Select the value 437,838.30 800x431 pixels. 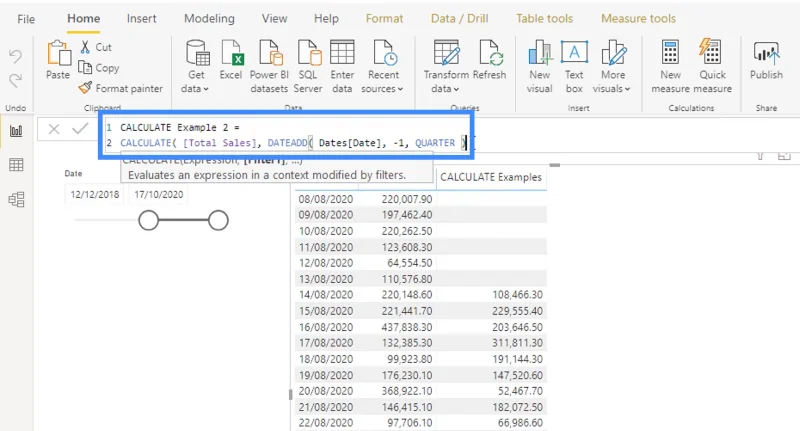[x=407, y=327]
